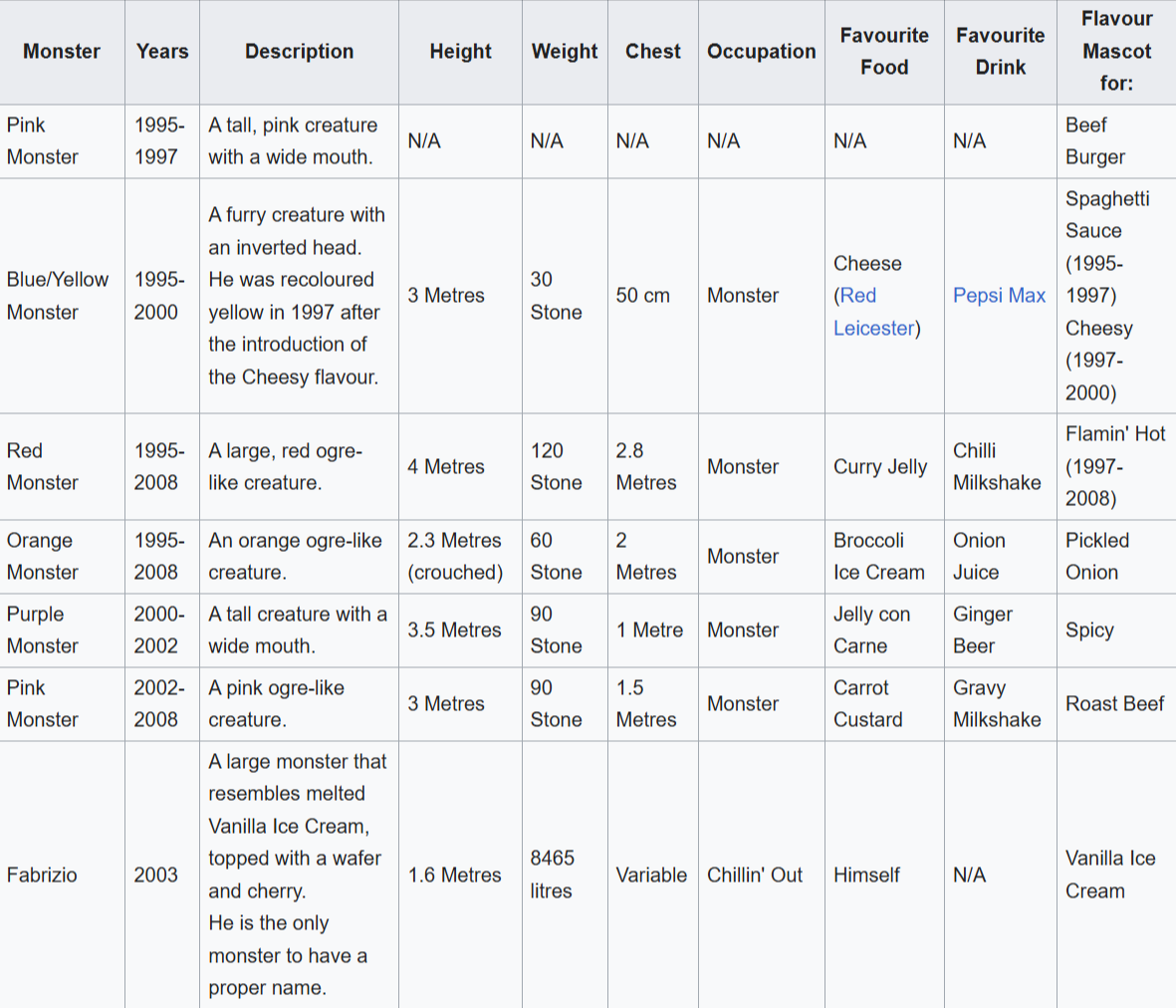The image size is (1176, 1008).
Task: Click the 8465 litres weight cell
Action: pyautogui.click(x=565, y=875)
